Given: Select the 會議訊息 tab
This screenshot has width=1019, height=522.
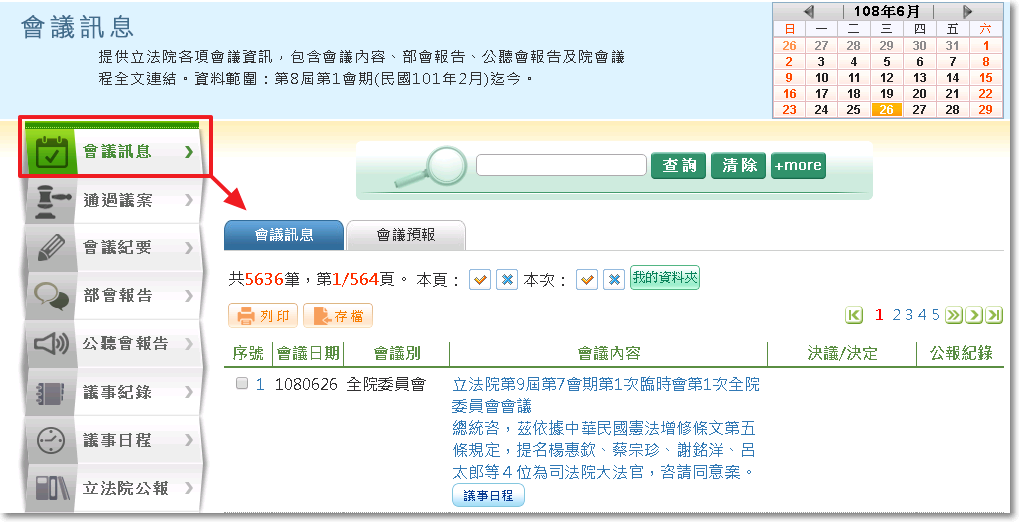Looking at the screenshot, I should coord(284,235).
